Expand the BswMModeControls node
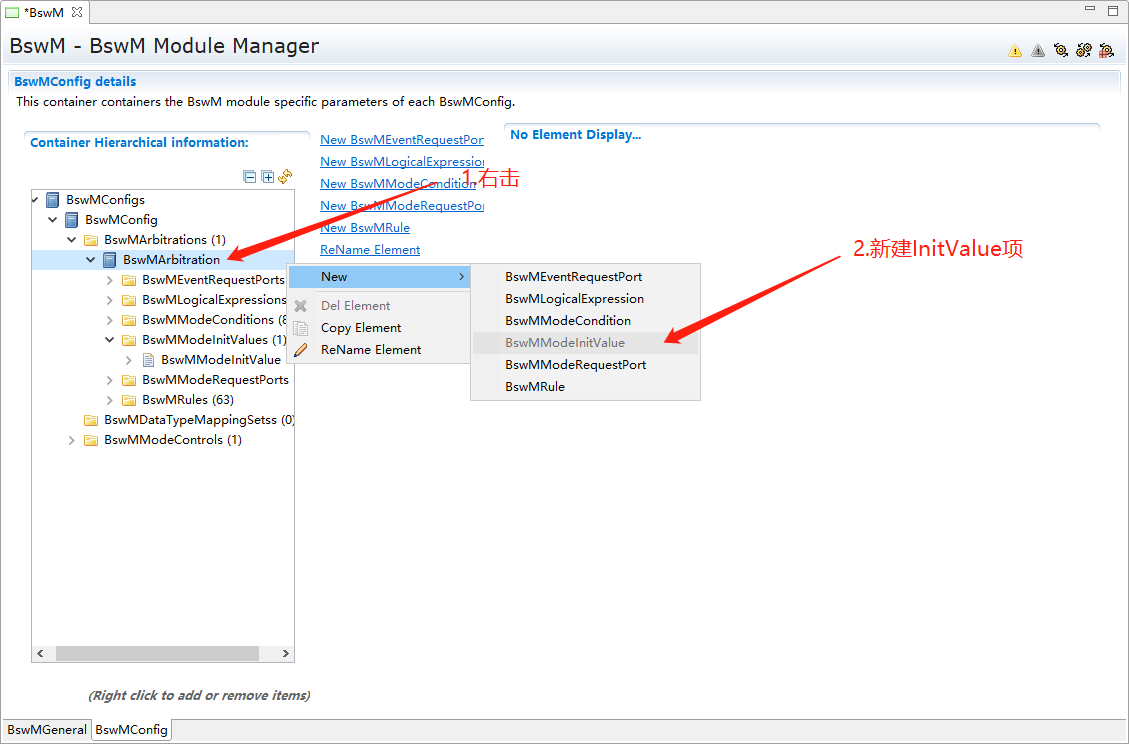The image size is (1129, 744). point(72,440)
